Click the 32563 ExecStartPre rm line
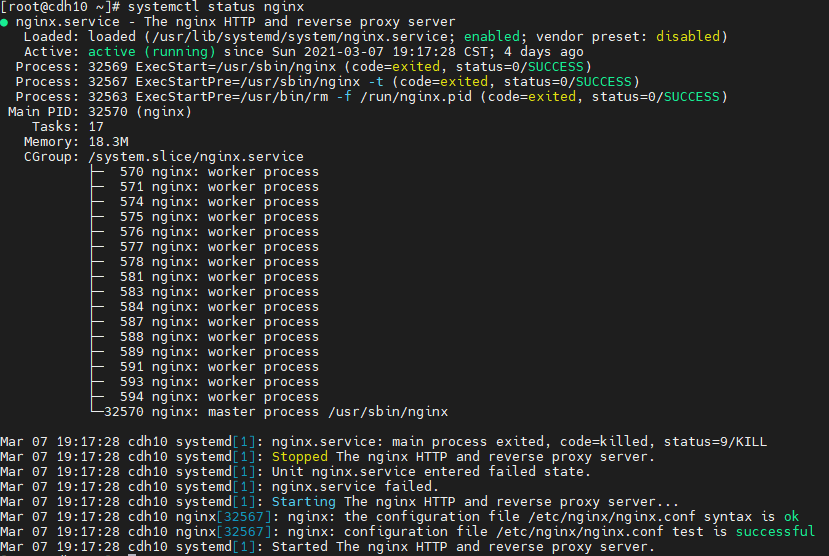829x556 pixels. 372,97
